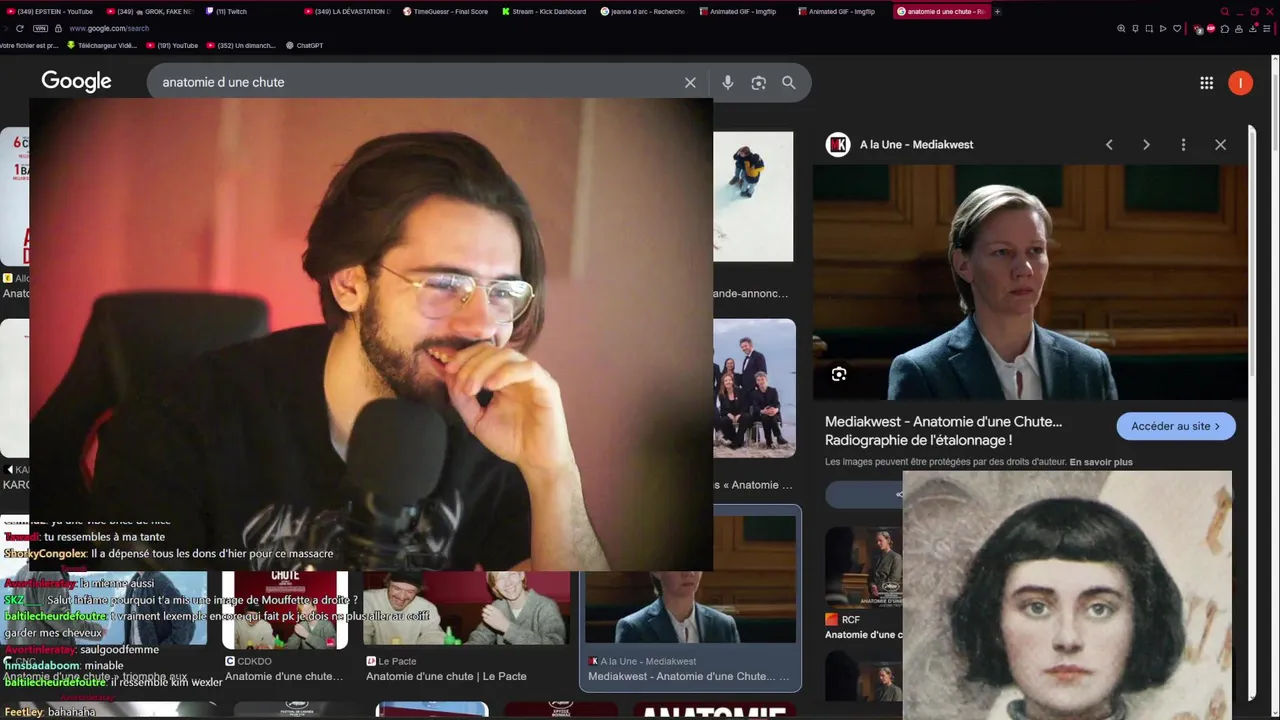Switch to the TimeGuessr - Final Score tab

[x=447, y=12]
